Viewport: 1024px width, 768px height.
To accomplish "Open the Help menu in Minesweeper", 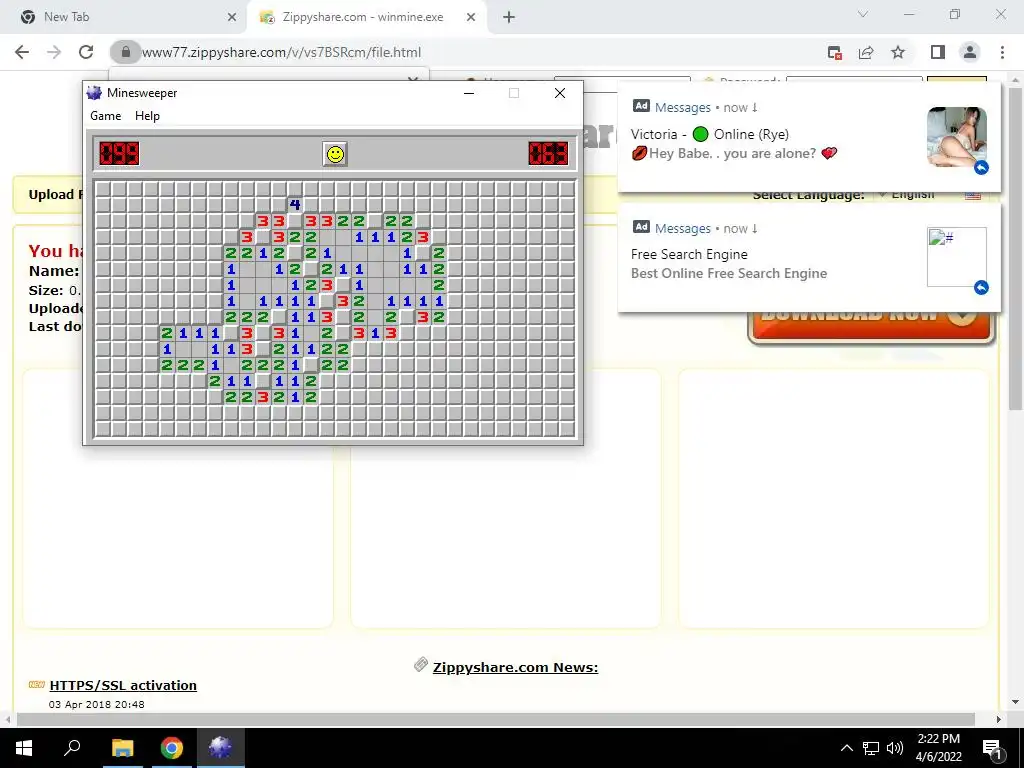I will pyautogui.click(x=147, y=116).
